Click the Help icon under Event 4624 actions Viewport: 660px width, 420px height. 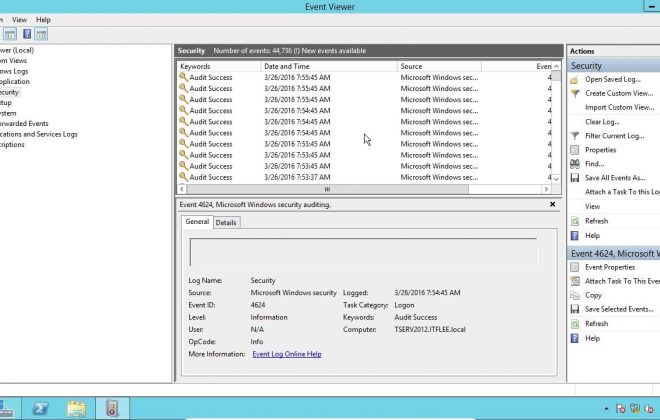pyautogui.click(x=575, y=338)
